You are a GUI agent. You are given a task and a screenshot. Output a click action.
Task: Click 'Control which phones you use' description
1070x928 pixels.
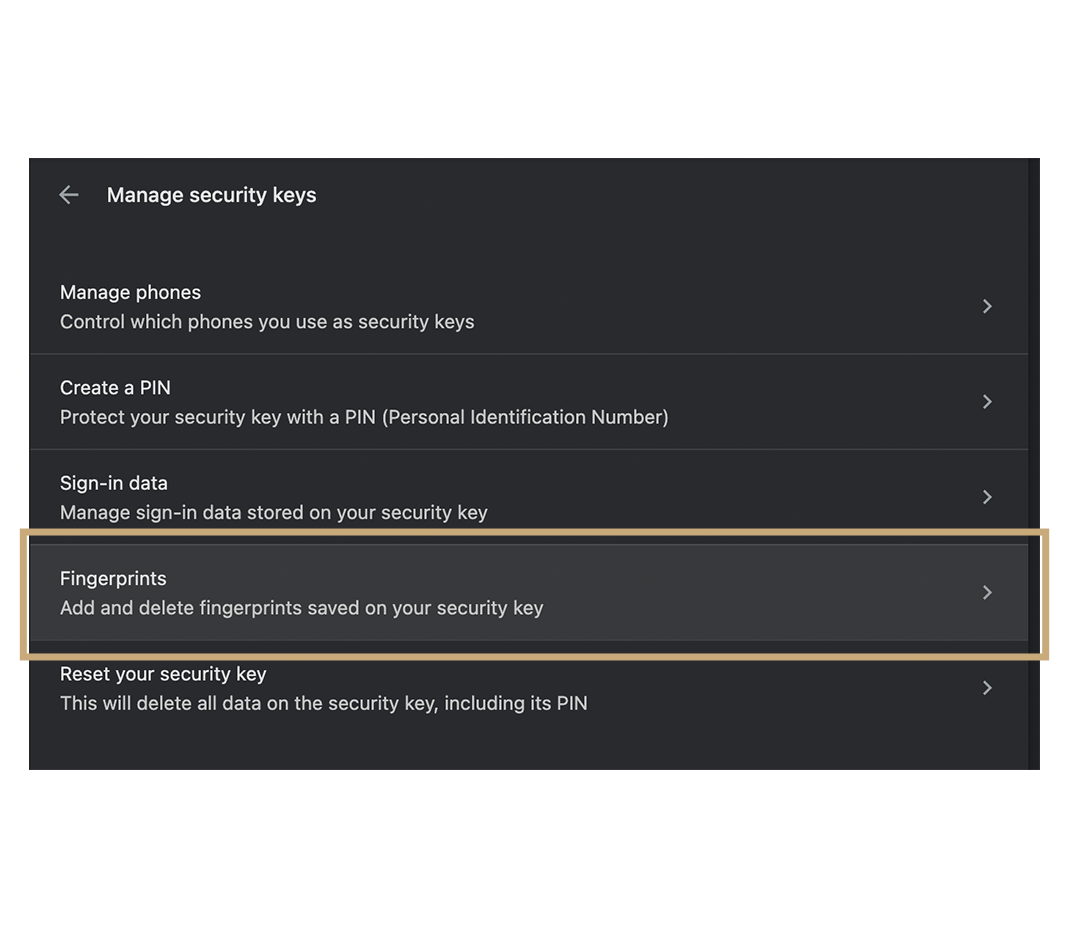(267, 322)
